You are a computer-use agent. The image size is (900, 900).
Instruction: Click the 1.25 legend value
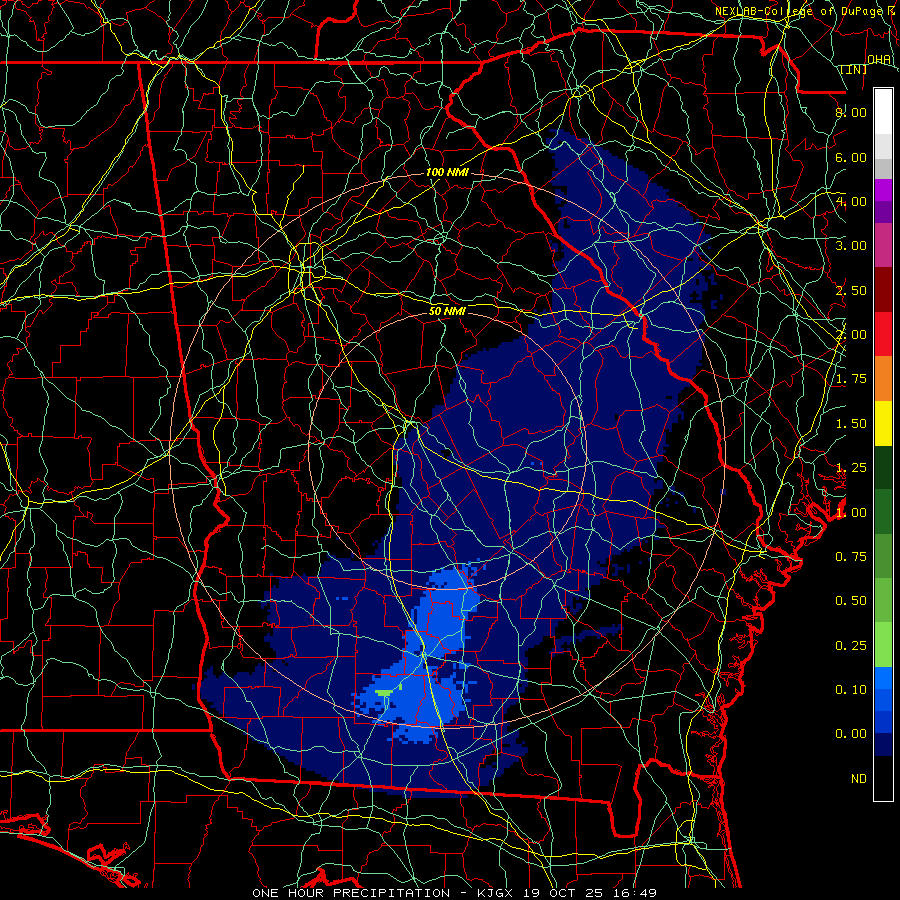point(851,468)
